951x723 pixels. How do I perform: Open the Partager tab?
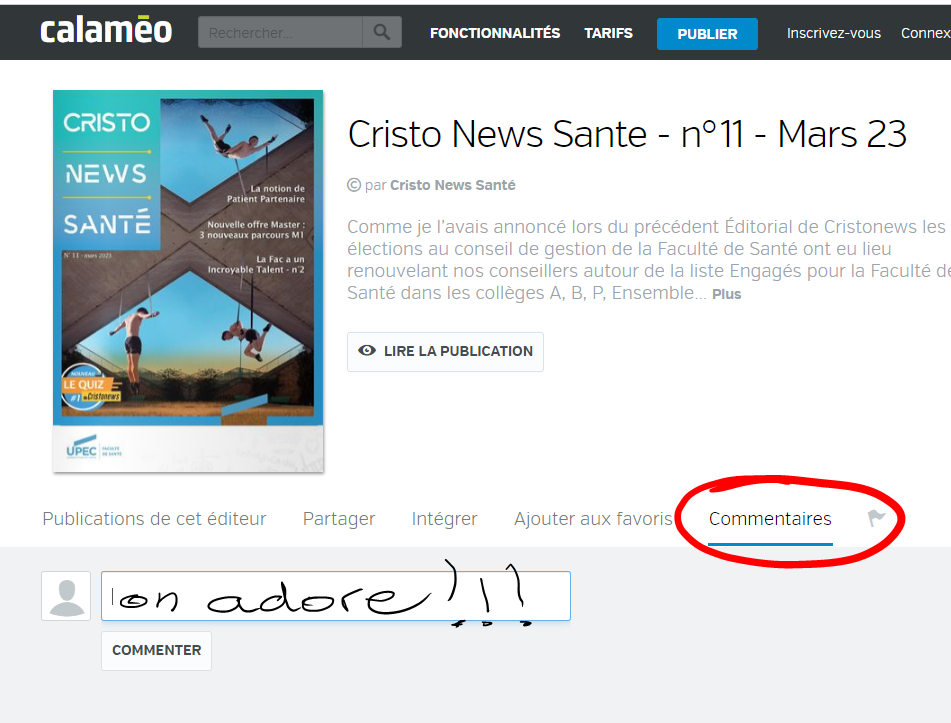point(339,519)
